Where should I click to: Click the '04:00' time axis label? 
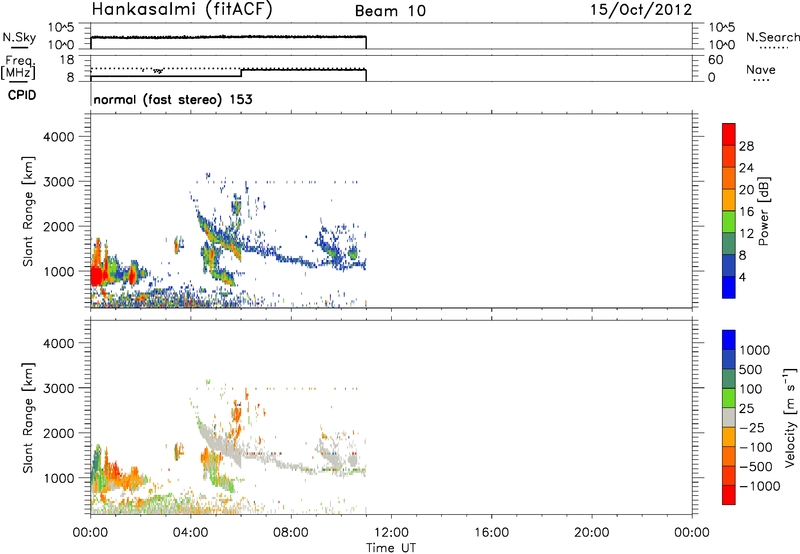pyautogui.click(x=191, y=533)
